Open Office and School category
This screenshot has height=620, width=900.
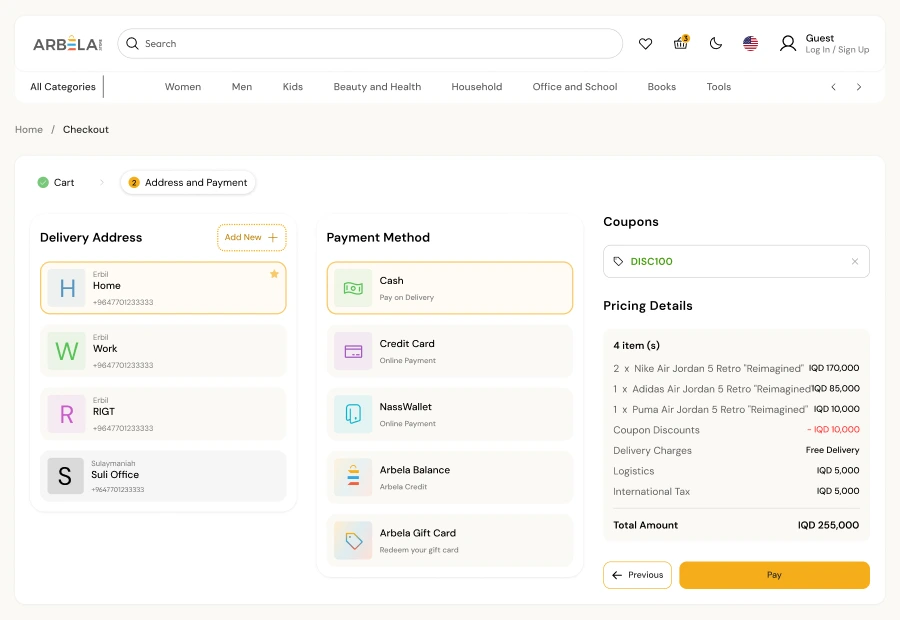(x=575, y=87)
